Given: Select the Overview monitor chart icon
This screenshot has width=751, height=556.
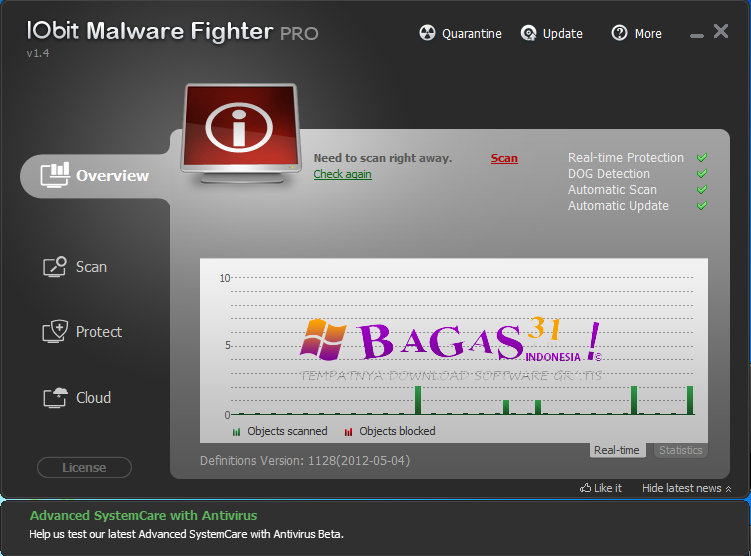Looking at the screenshot, I should pyautogui.click(x=55, y=175).
